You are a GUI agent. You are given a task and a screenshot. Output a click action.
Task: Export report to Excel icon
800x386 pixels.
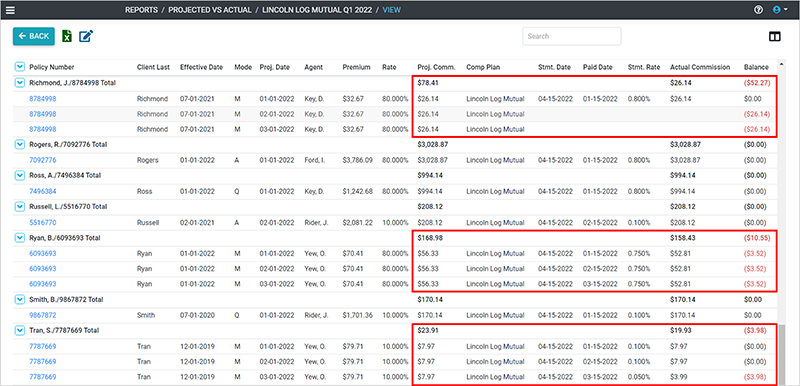(x=67, y=36)
